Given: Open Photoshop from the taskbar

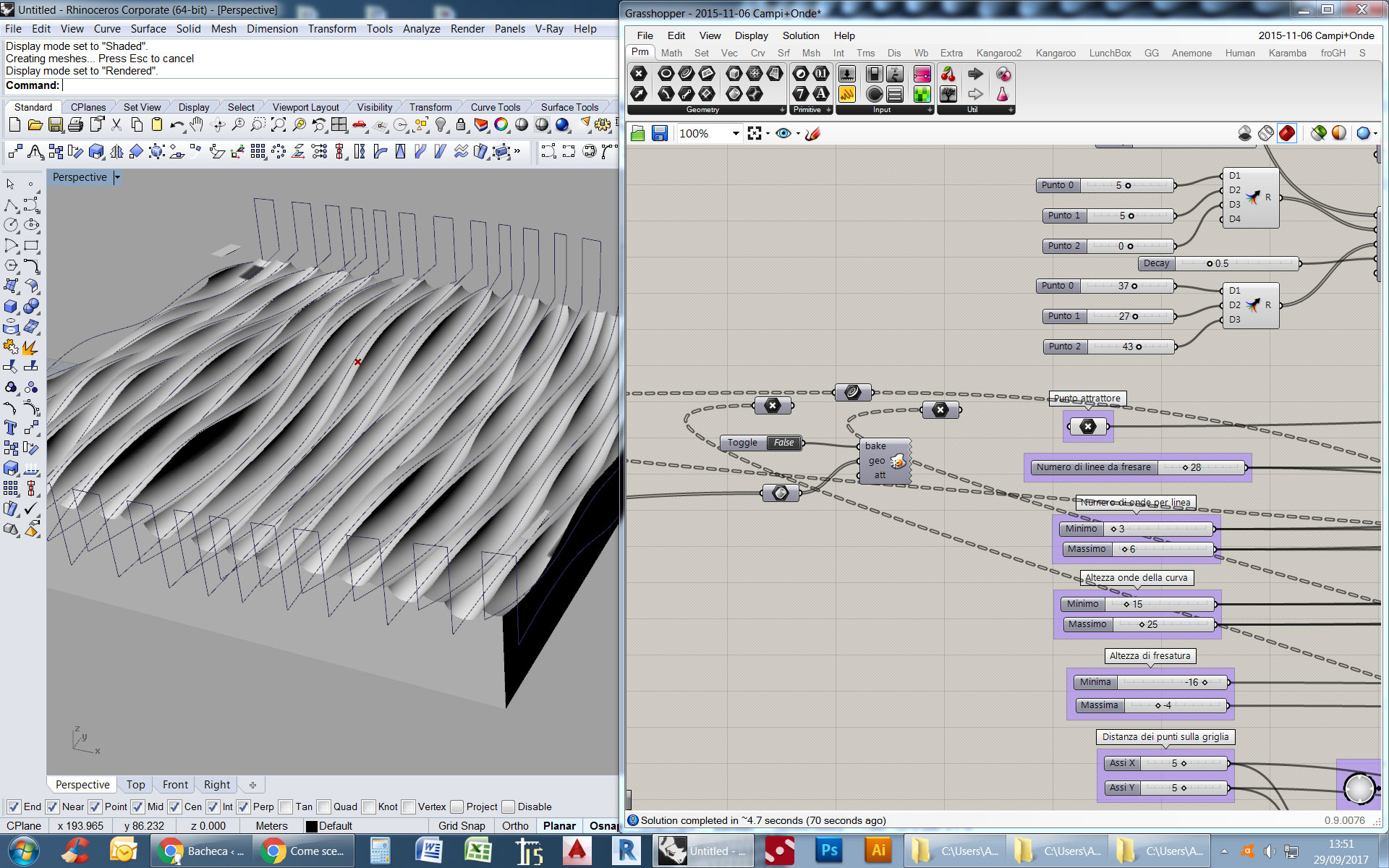Looking at the screenshot, I should click(x=829, y=851).
